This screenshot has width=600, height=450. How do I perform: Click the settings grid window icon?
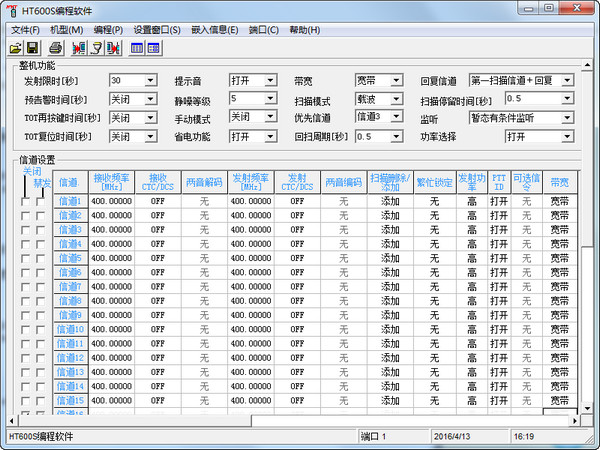154,48
